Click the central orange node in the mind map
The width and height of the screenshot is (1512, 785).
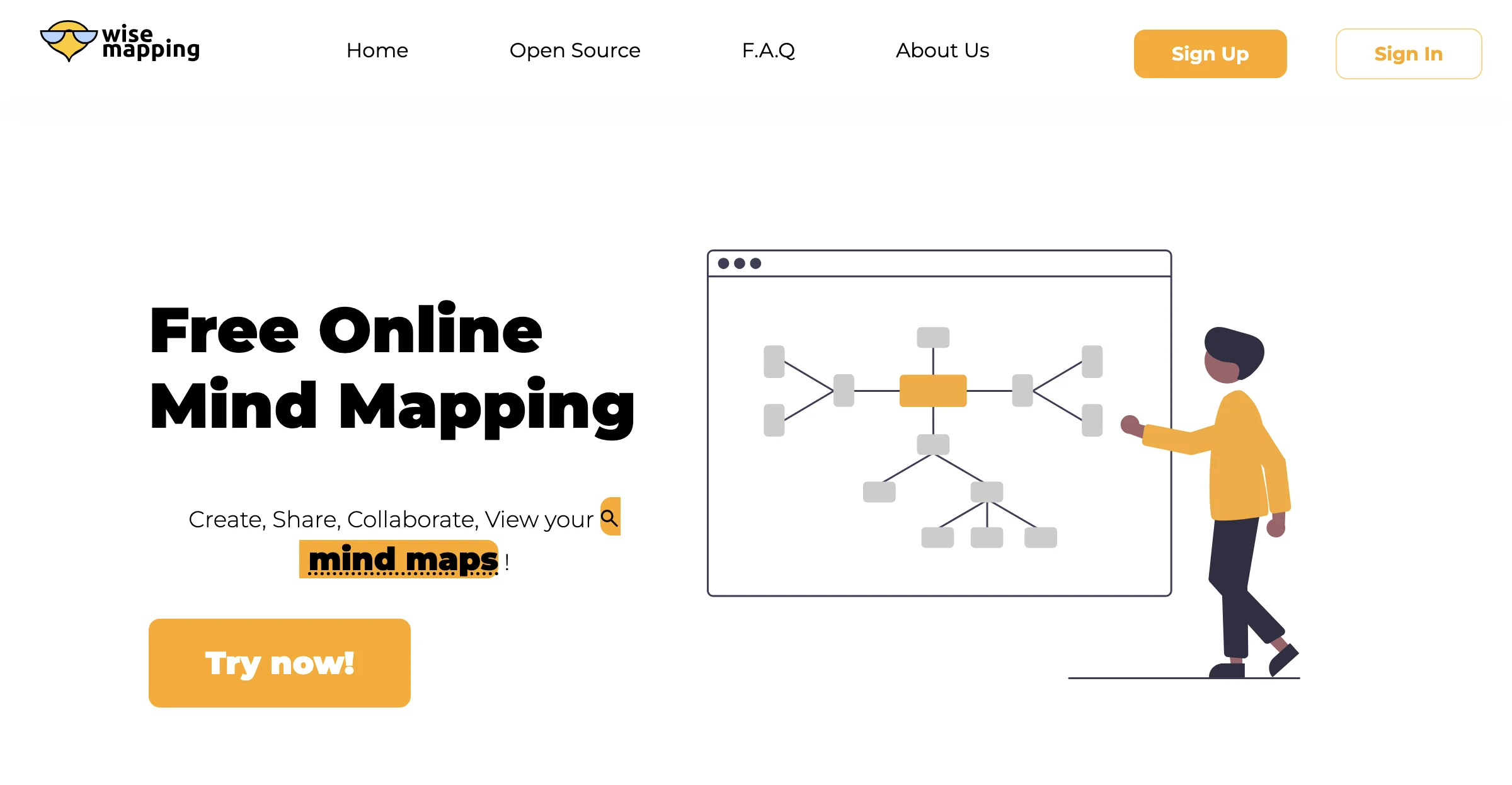click(931, 389)
